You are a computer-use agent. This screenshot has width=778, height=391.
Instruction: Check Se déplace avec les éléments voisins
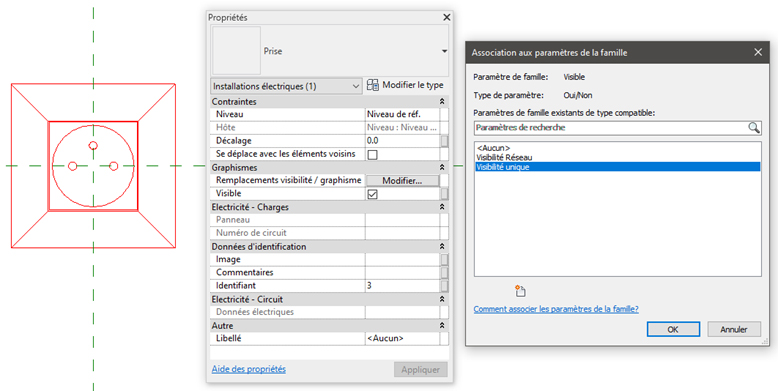coord(372,154)
